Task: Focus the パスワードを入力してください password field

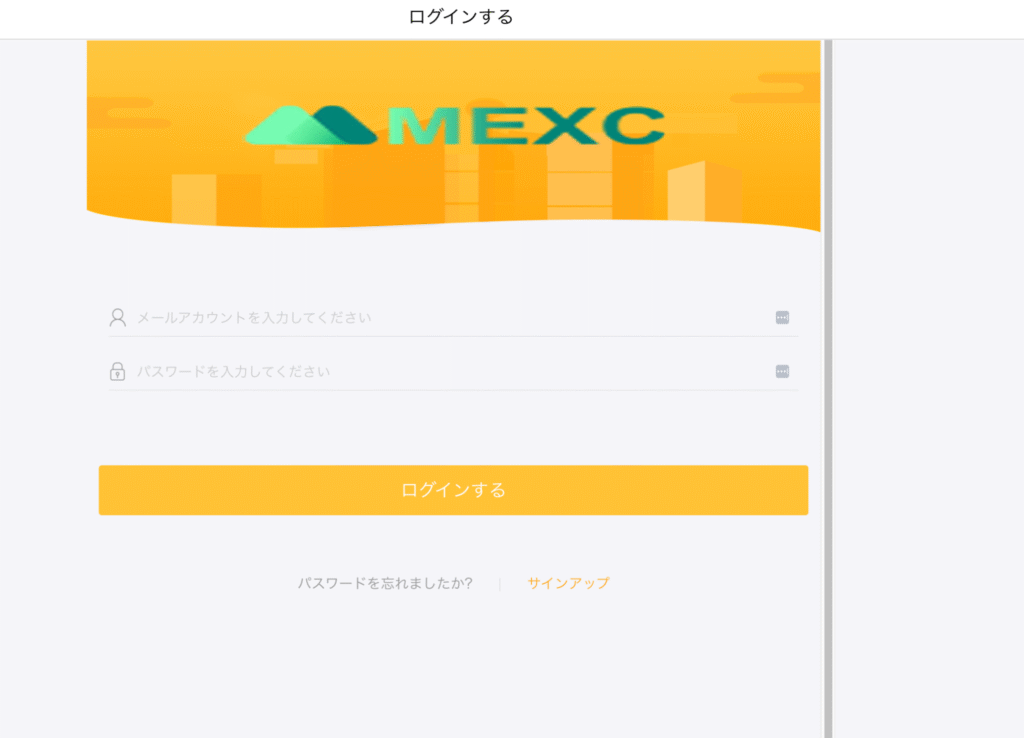Action: coord(450,372)
